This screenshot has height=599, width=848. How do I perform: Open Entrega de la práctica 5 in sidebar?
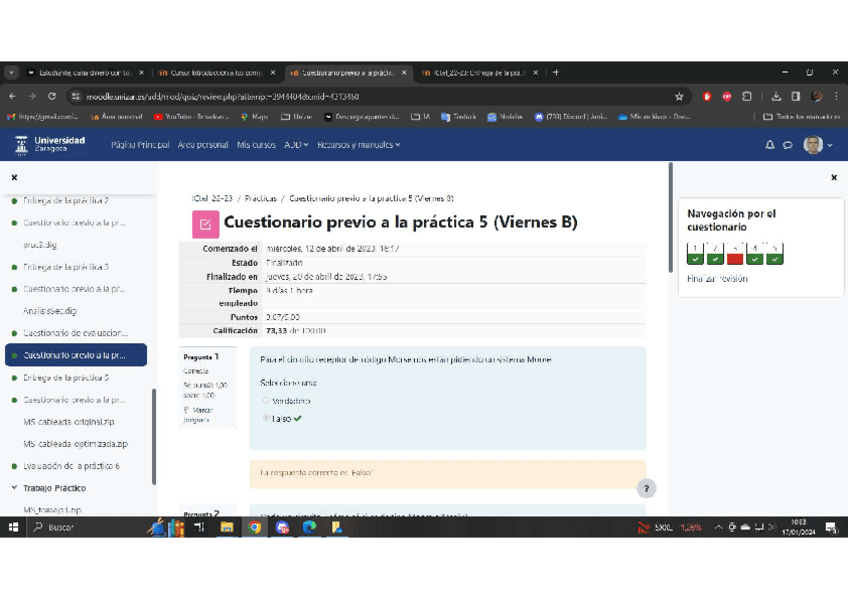coord(66,378)
